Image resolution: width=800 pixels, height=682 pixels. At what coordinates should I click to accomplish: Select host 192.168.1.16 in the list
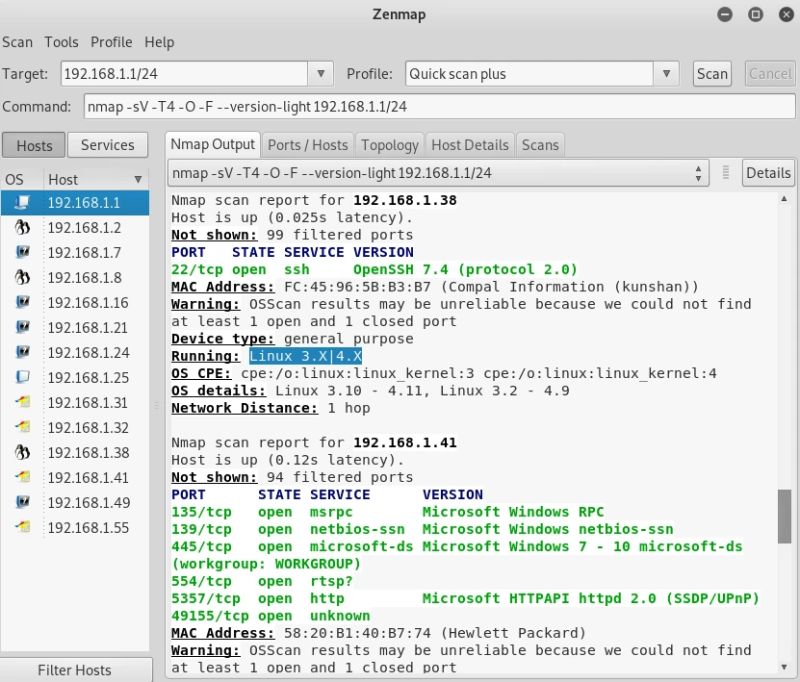75,302
